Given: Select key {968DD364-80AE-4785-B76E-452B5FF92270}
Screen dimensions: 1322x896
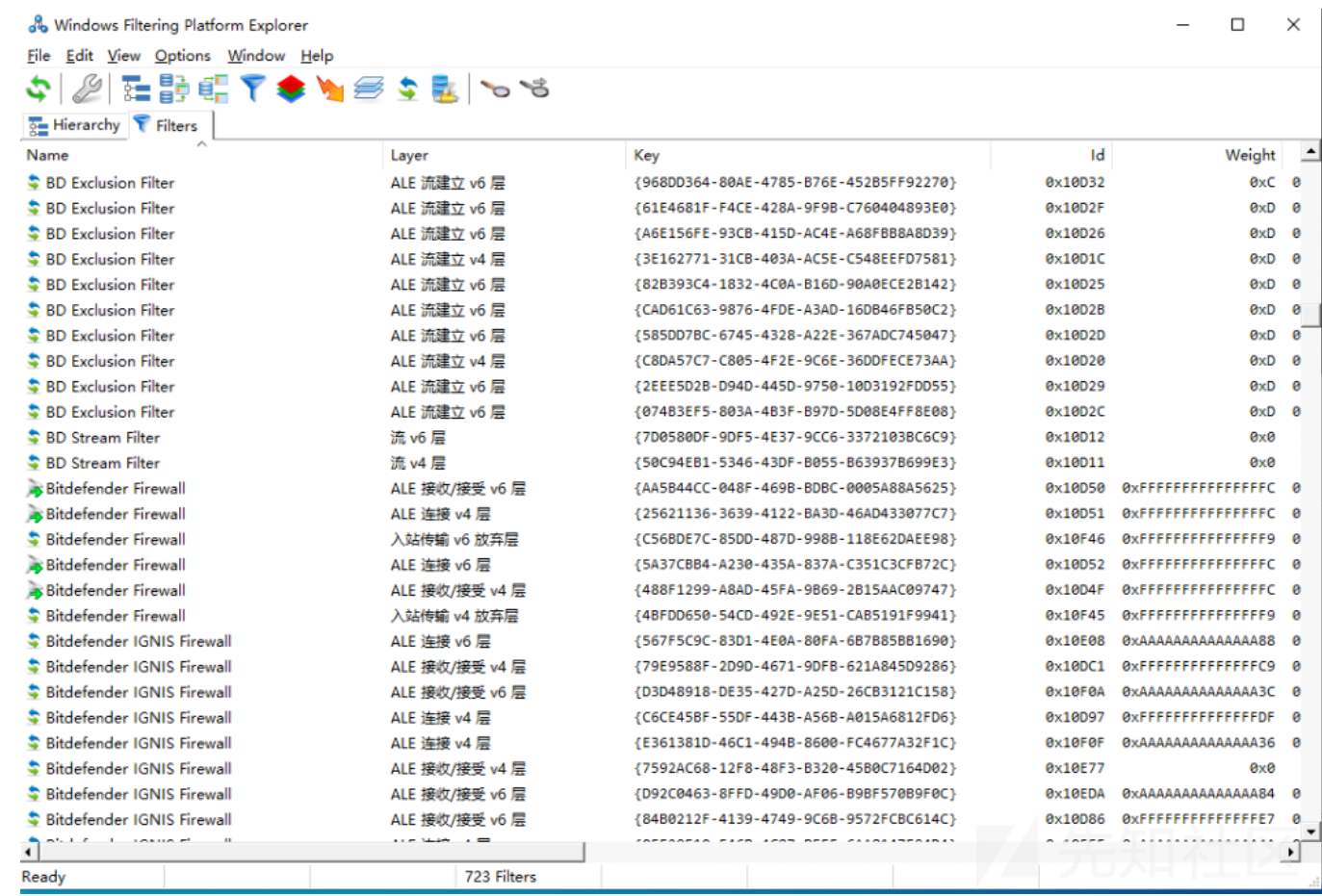Looking at the screenshot, I should (x=794, y=183).
